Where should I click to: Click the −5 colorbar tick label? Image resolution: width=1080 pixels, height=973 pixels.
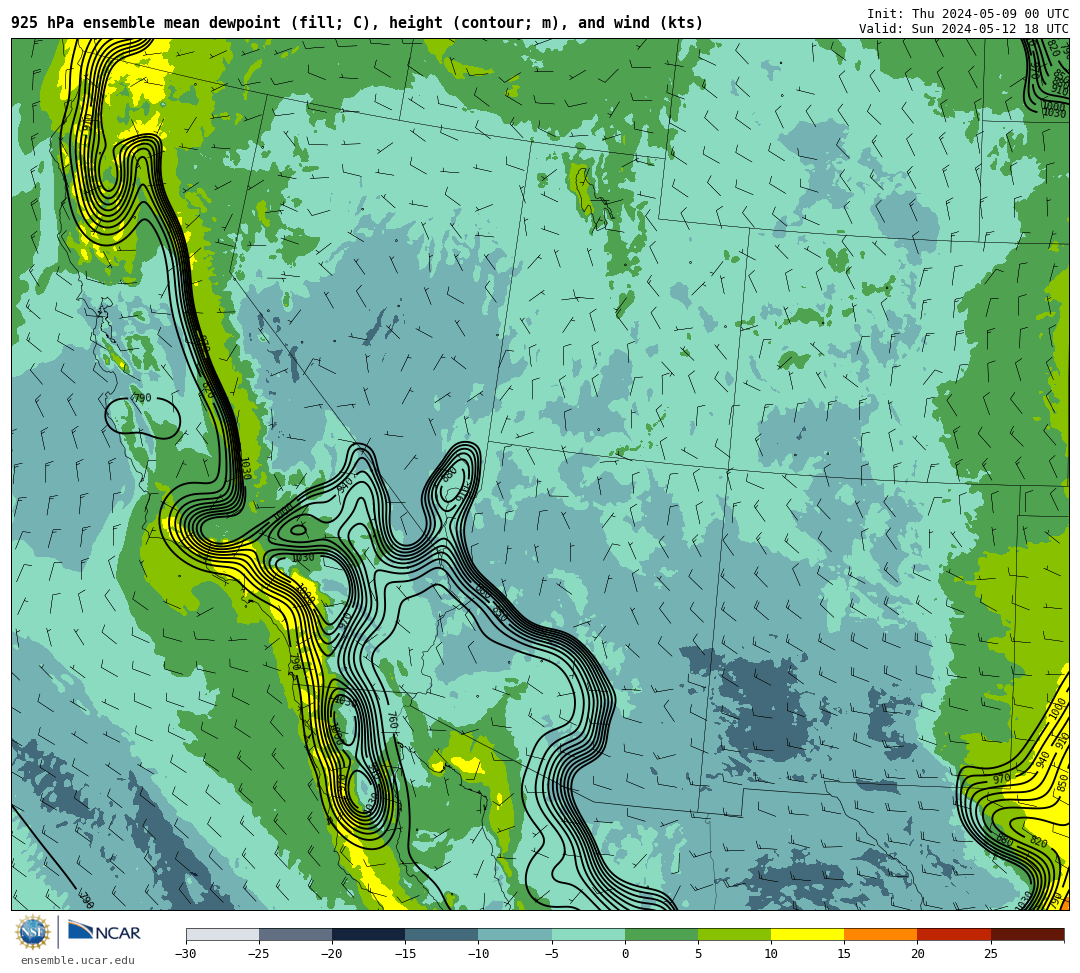tap(551, 954)
